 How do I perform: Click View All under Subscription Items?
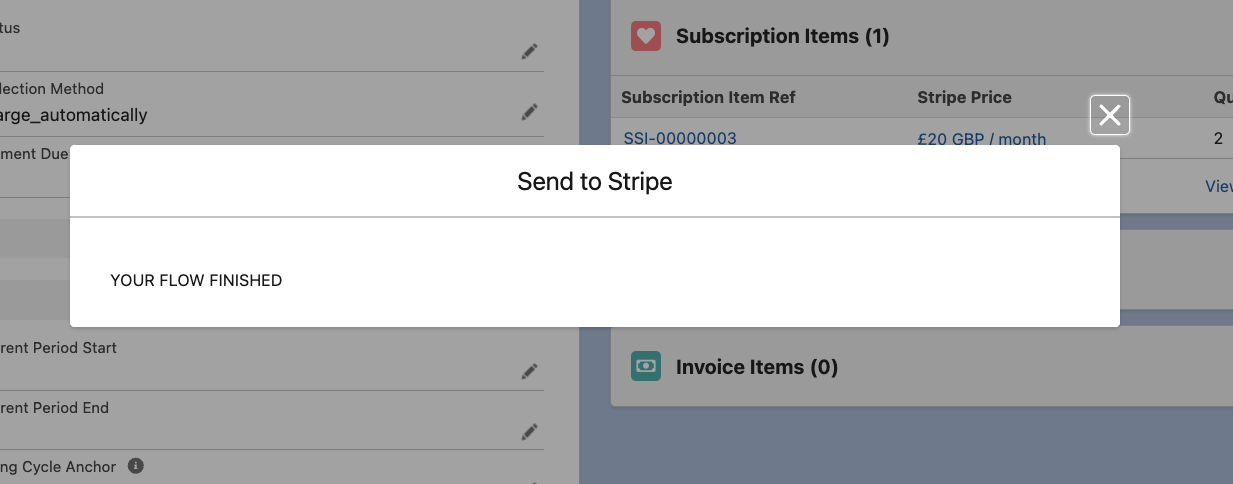pos(1220,186)
